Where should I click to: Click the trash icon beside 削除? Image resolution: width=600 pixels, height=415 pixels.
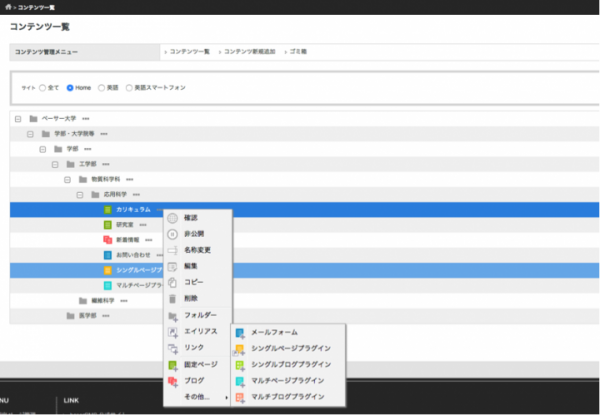pyautogui.click(x=173, y=299)
